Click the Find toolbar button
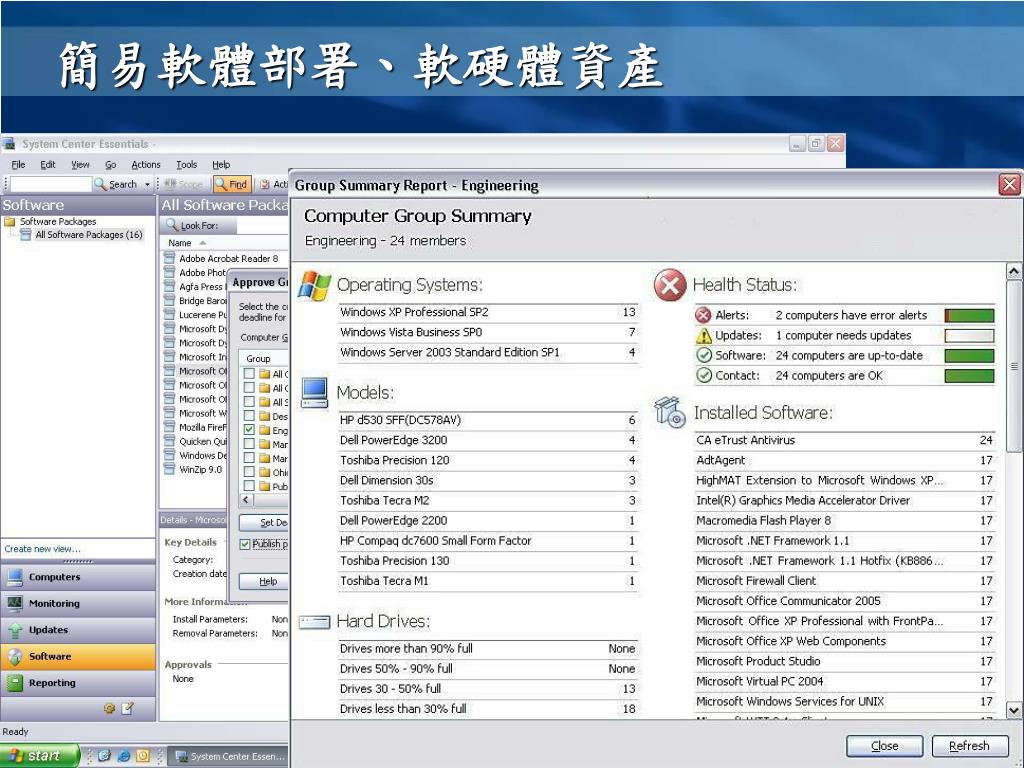The width and height of the screenshot is (1024, 768). tap(232, 184)
